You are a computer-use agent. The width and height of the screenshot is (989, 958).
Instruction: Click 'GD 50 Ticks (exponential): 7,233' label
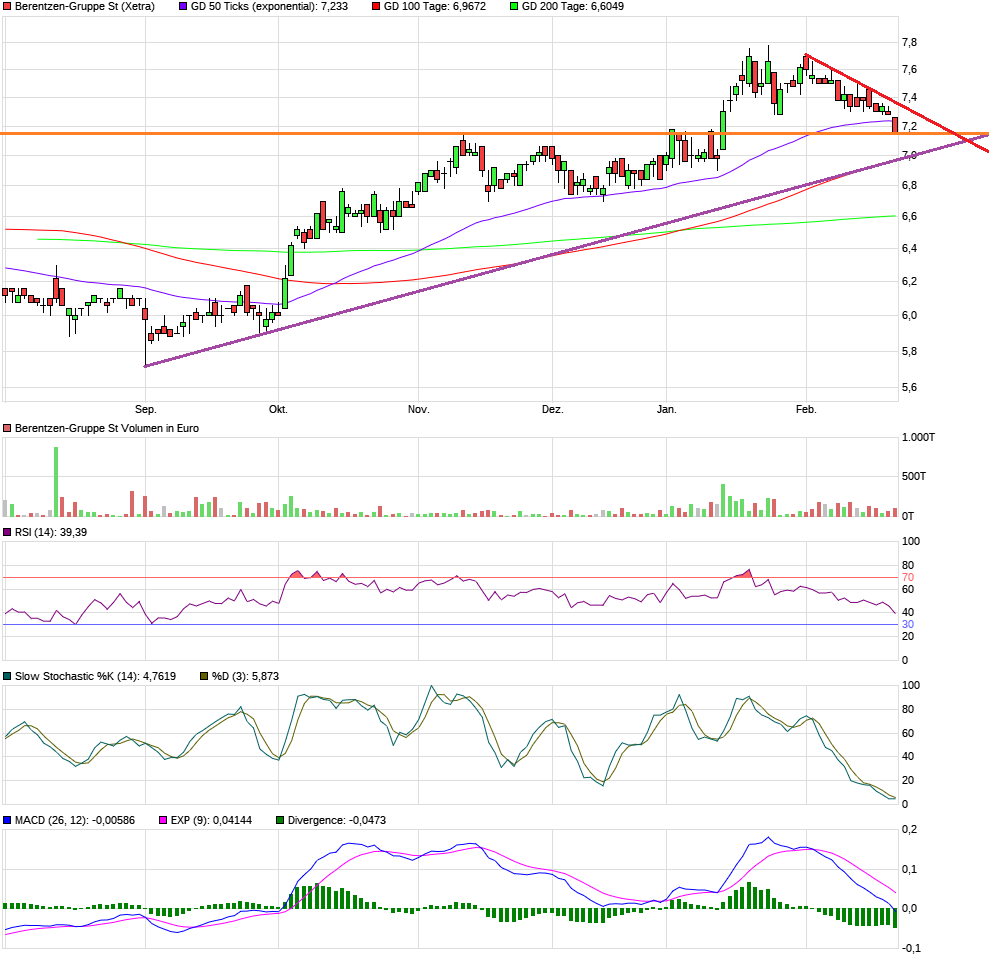tap(269, 6)
